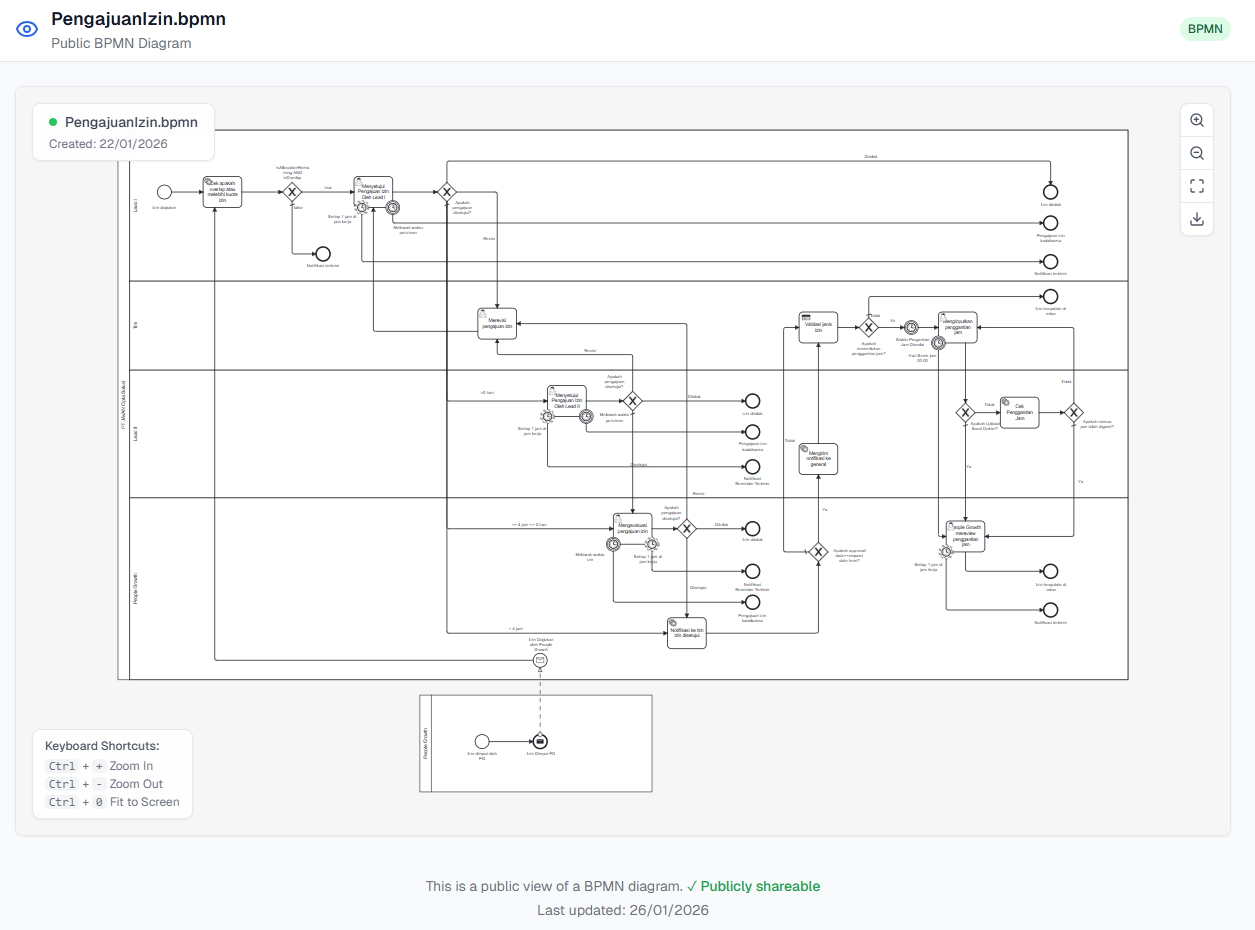Screen dimensions: 1255x930
Task: Click the BPMN badge in the top right
Action: tap(1205, 29)
